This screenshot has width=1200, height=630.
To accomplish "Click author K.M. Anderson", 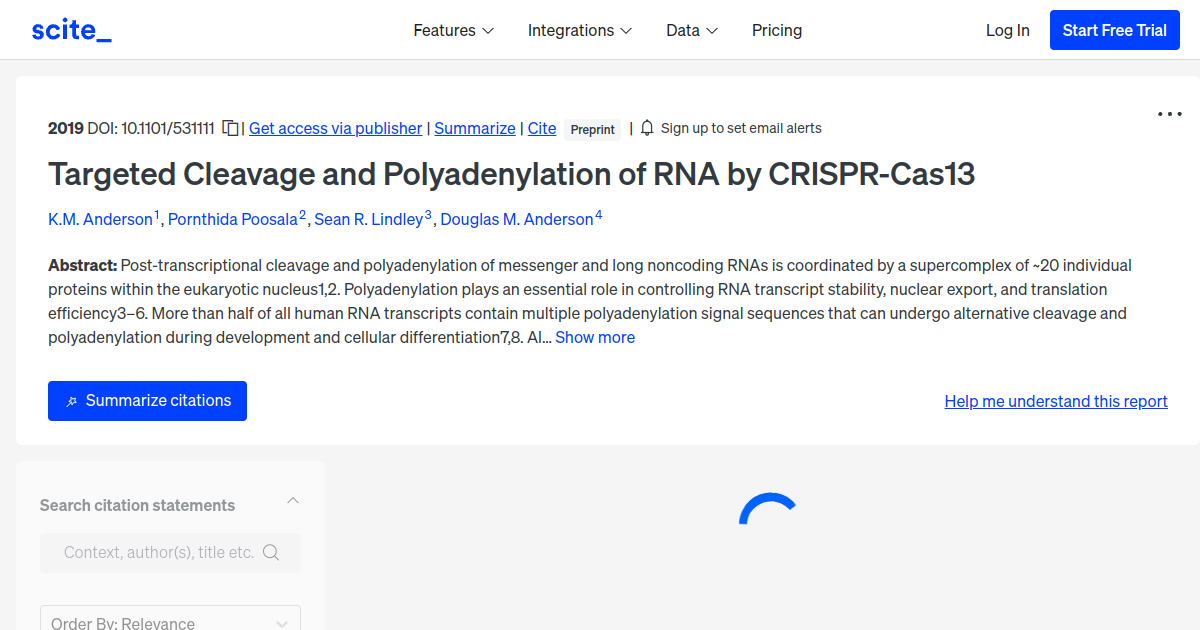I will (100, 219).
